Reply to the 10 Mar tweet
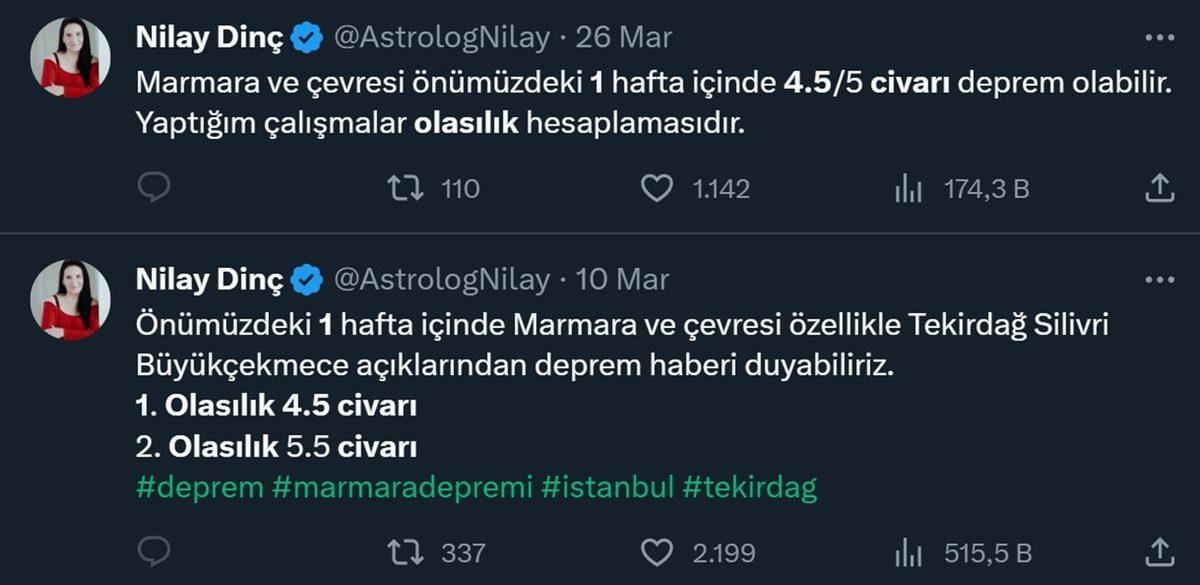 pos(153,551)
